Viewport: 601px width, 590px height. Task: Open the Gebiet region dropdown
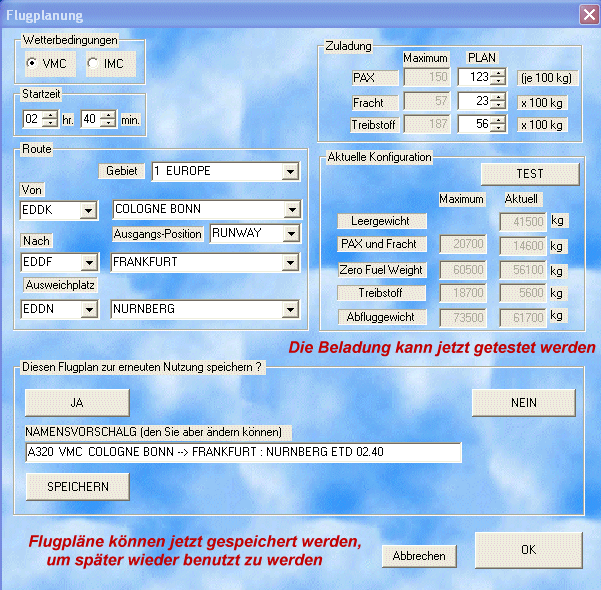(290, 172)
